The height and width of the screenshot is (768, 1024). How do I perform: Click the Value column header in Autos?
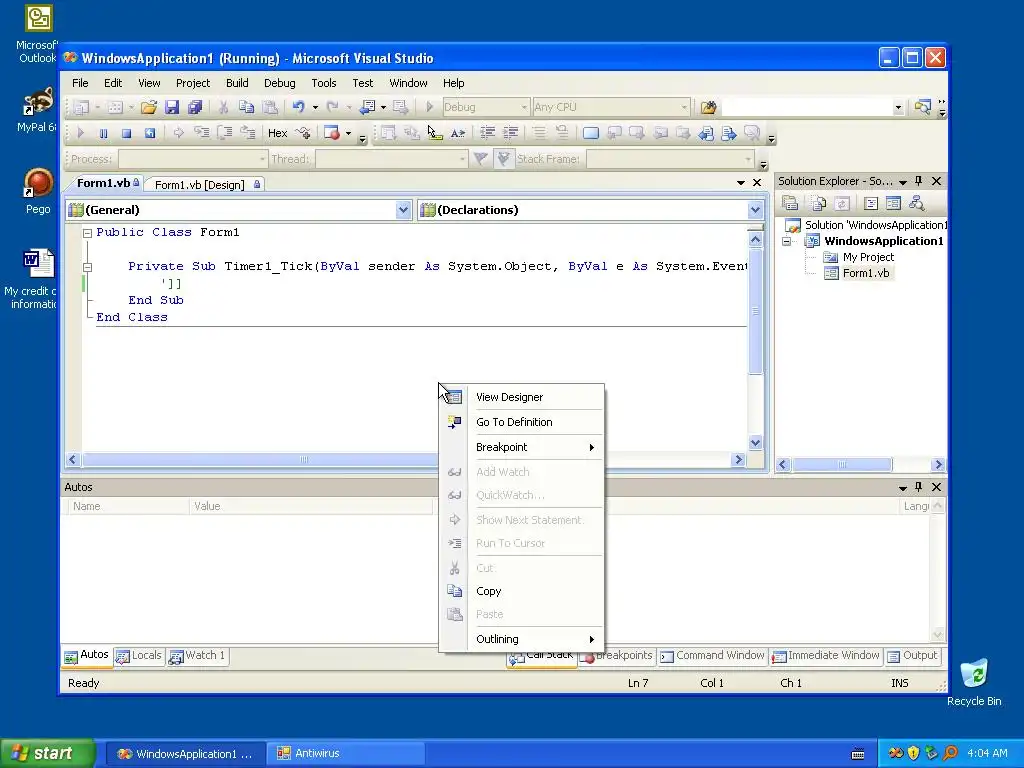311,506
